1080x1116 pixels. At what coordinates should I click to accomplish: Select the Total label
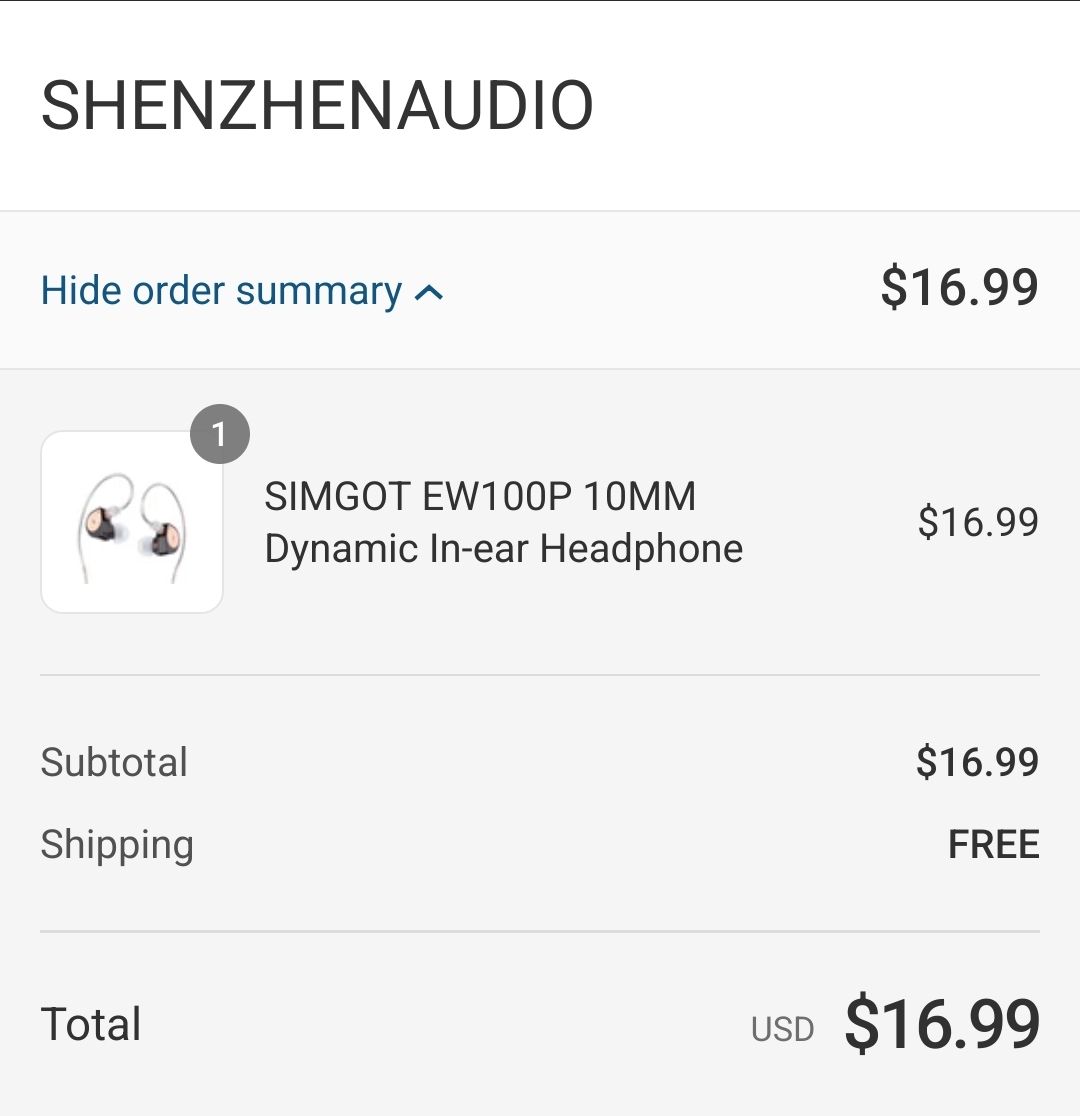tap(91, 1025)
